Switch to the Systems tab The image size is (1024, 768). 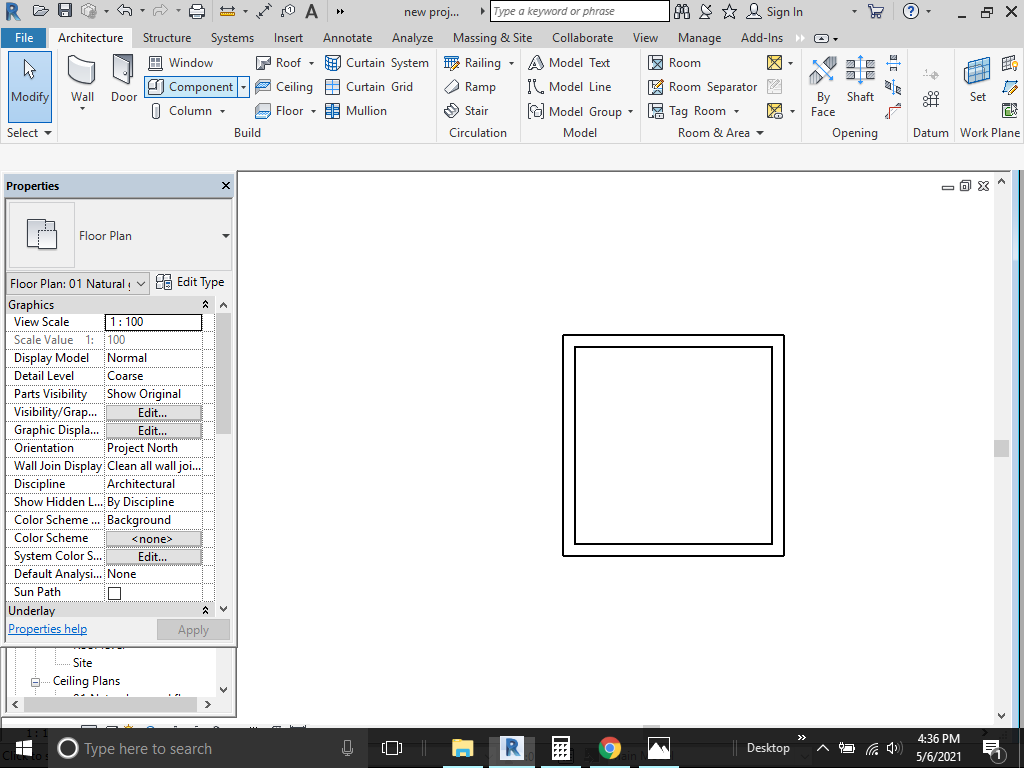232,38
